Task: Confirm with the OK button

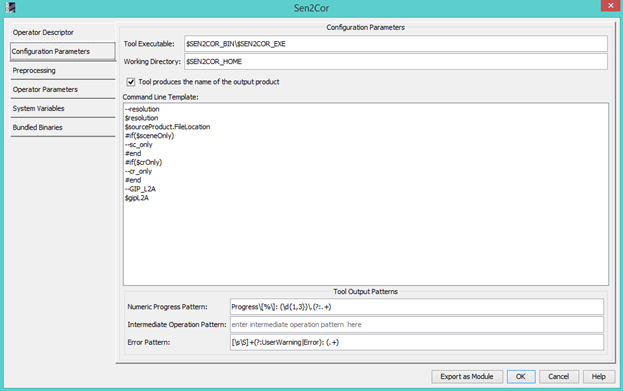Action: coord(521,376)
